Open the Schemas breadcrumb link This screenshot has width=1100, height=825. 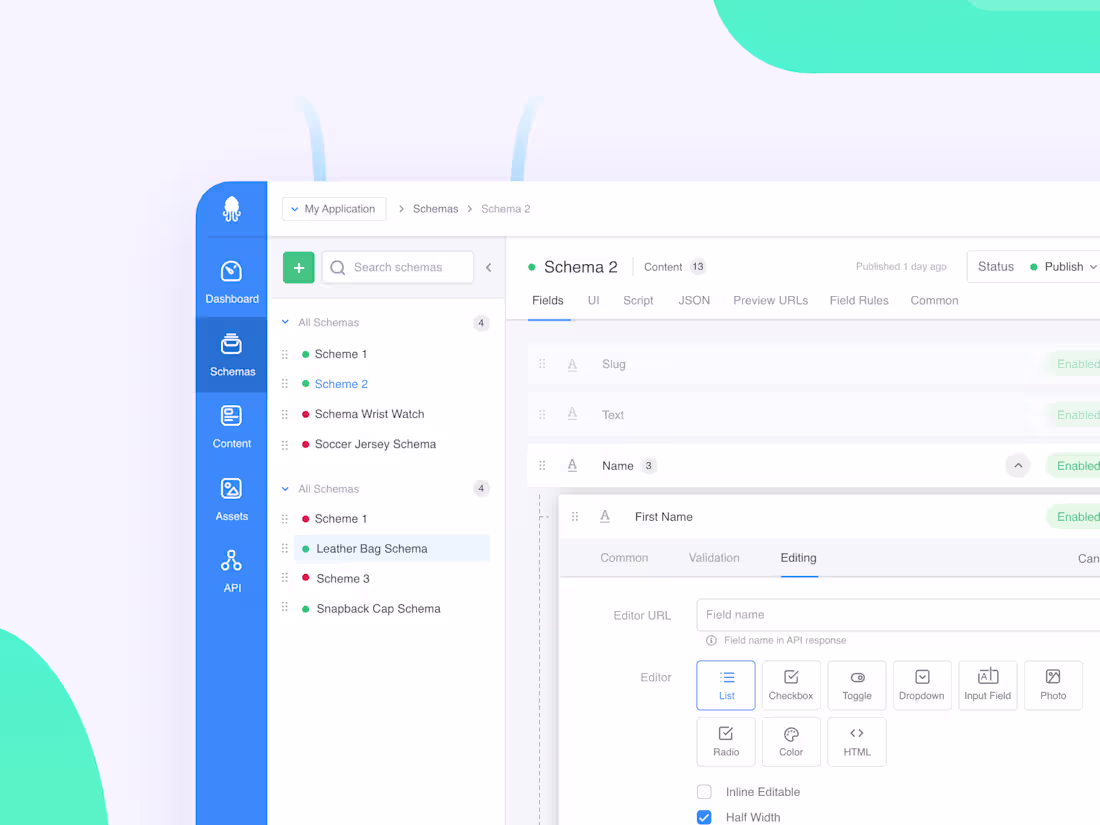pos(435,208)
